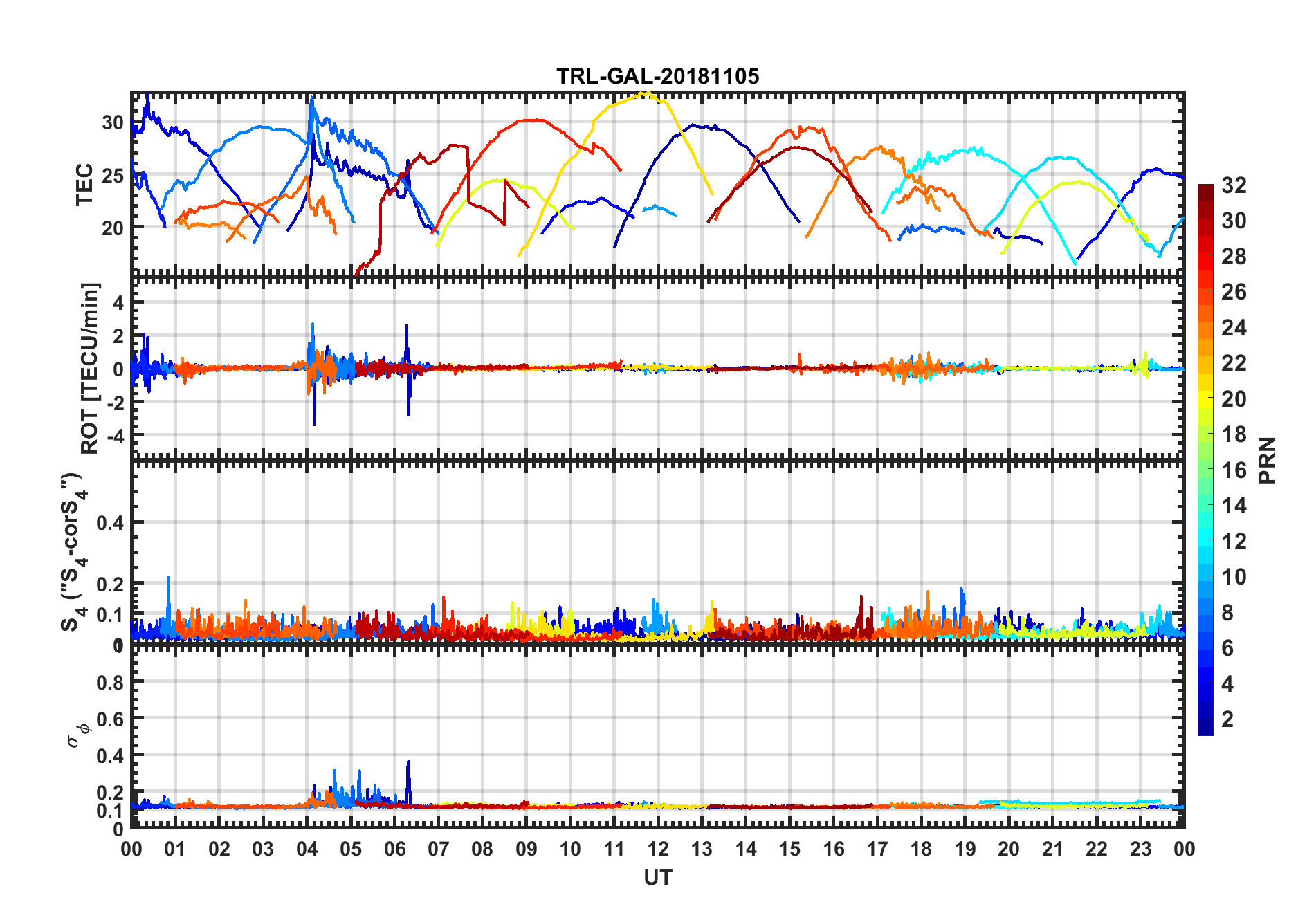Select the S4 corS4 y-axis label

[74, 552]
